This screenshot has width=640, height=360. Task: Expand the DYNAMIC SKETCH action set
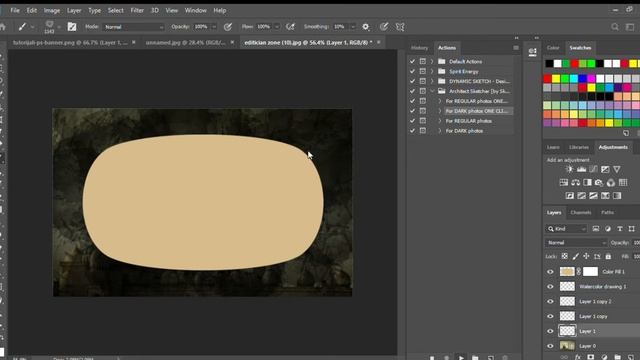(432, 81)
